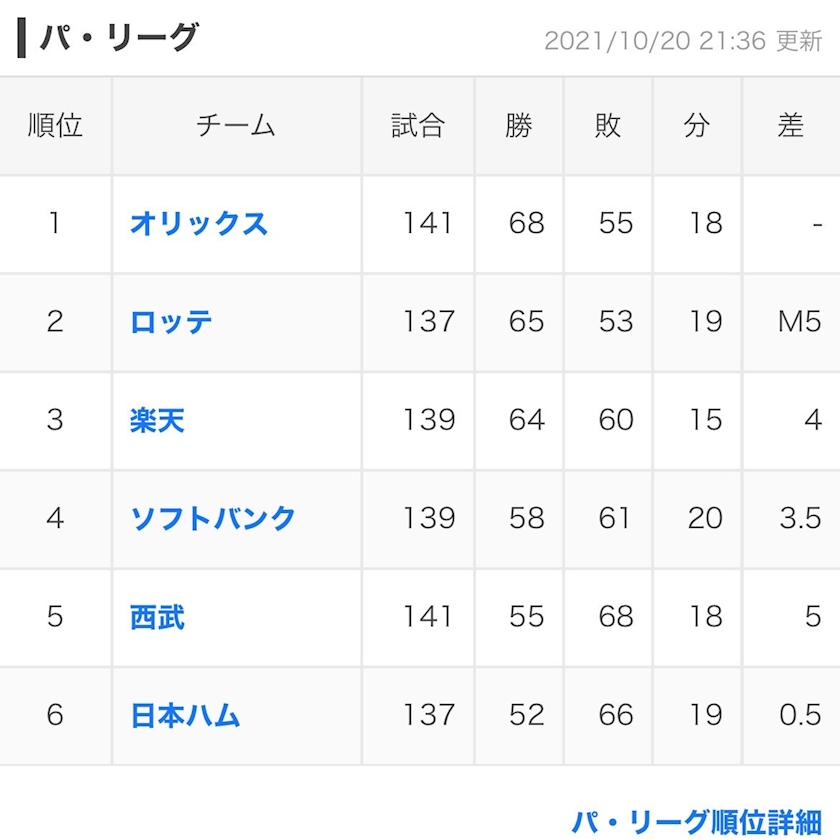Click オリックス's 68 wins cell
Image resolution: width=840 pixels, height=840 pixels.
pos(526,223)
